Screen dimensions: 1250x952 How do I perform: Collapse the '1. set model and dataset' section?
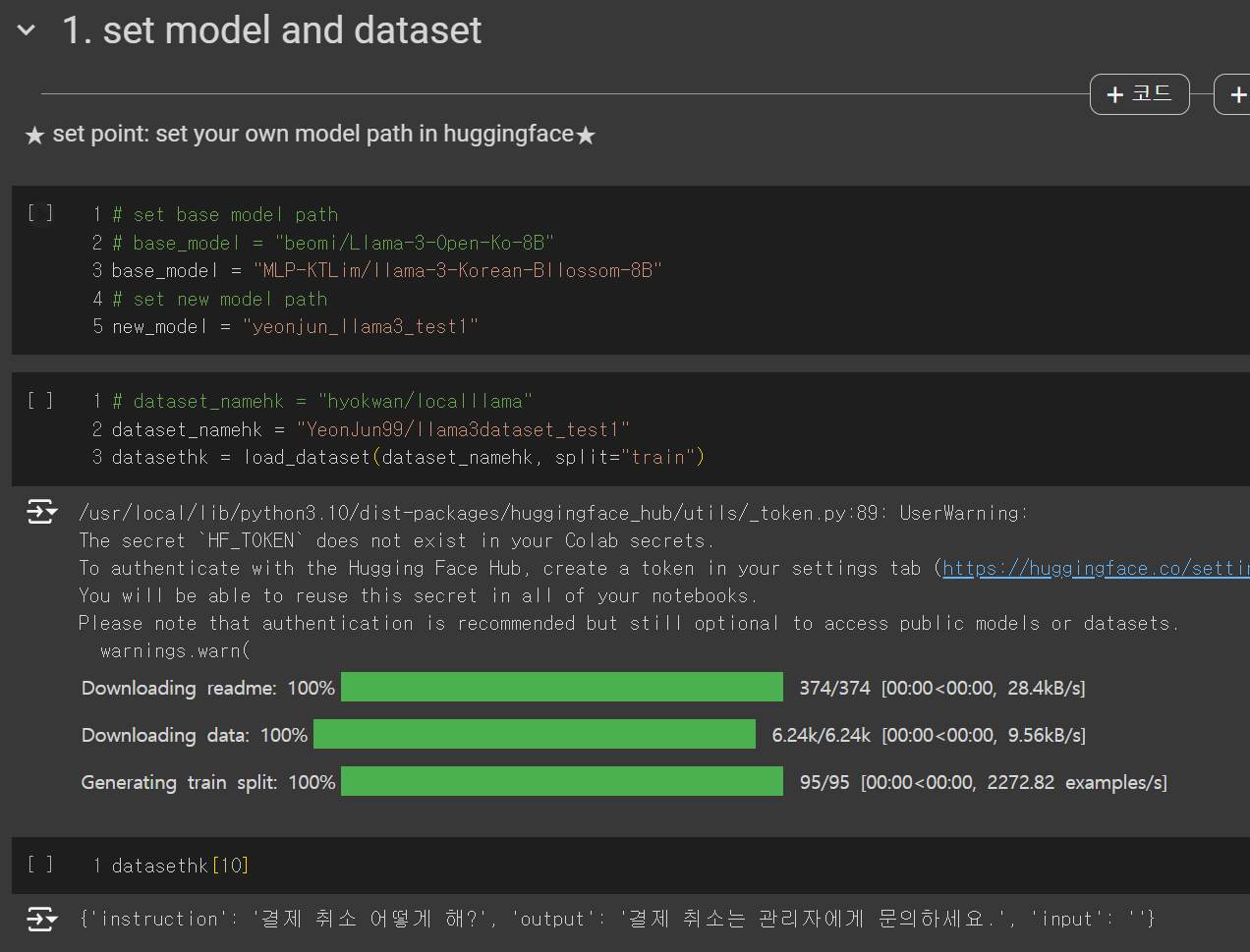(27, 30)
